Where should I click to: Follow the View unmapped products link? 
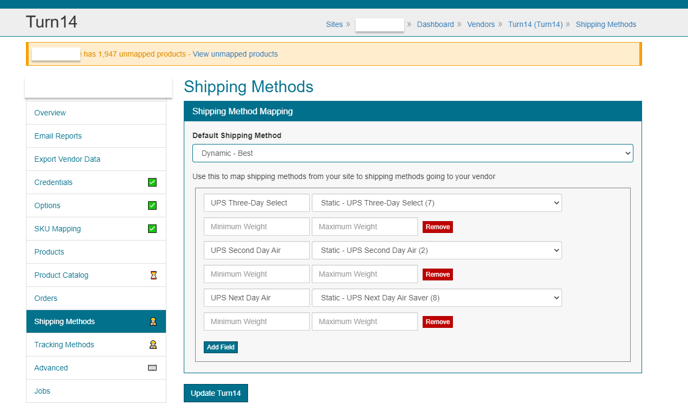click(x=235, y=54)
